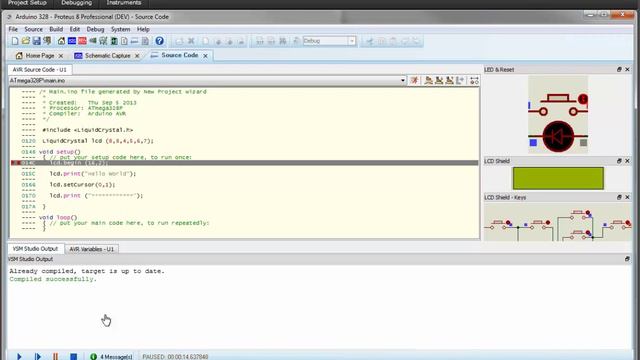Screen dimensions: 640x360
Task: Close the LCD Shield - Keys panel
Action: (x=627, y=197)
